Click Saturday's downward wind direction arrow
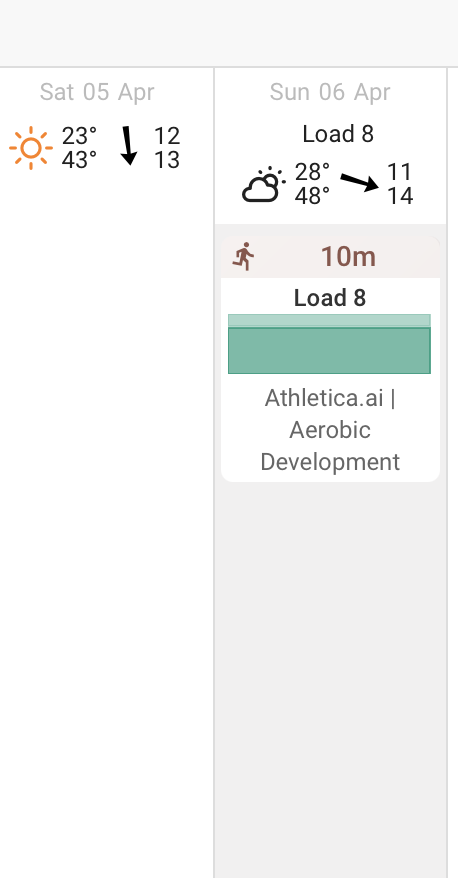This screenshot has width=458, height=878. tap(129, 146)
